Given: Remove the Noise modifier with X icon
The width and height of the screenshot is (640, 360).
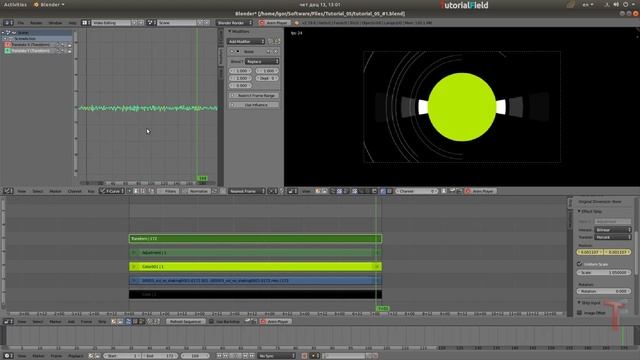Looking at the screenshot, I should [276, 52].
